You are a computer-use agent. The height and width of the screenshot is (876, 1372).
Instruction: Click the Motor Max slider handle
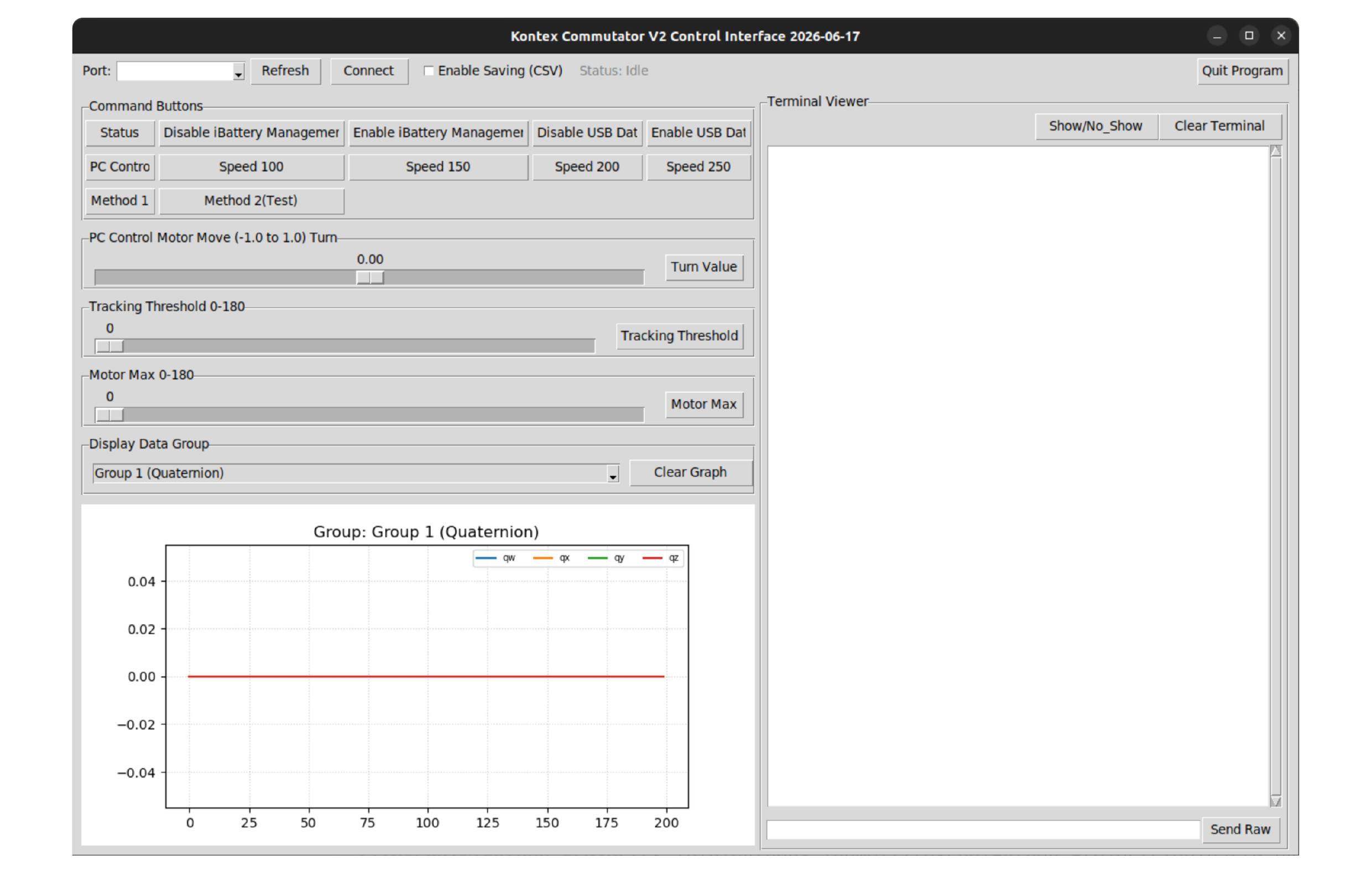coord(109,415)
